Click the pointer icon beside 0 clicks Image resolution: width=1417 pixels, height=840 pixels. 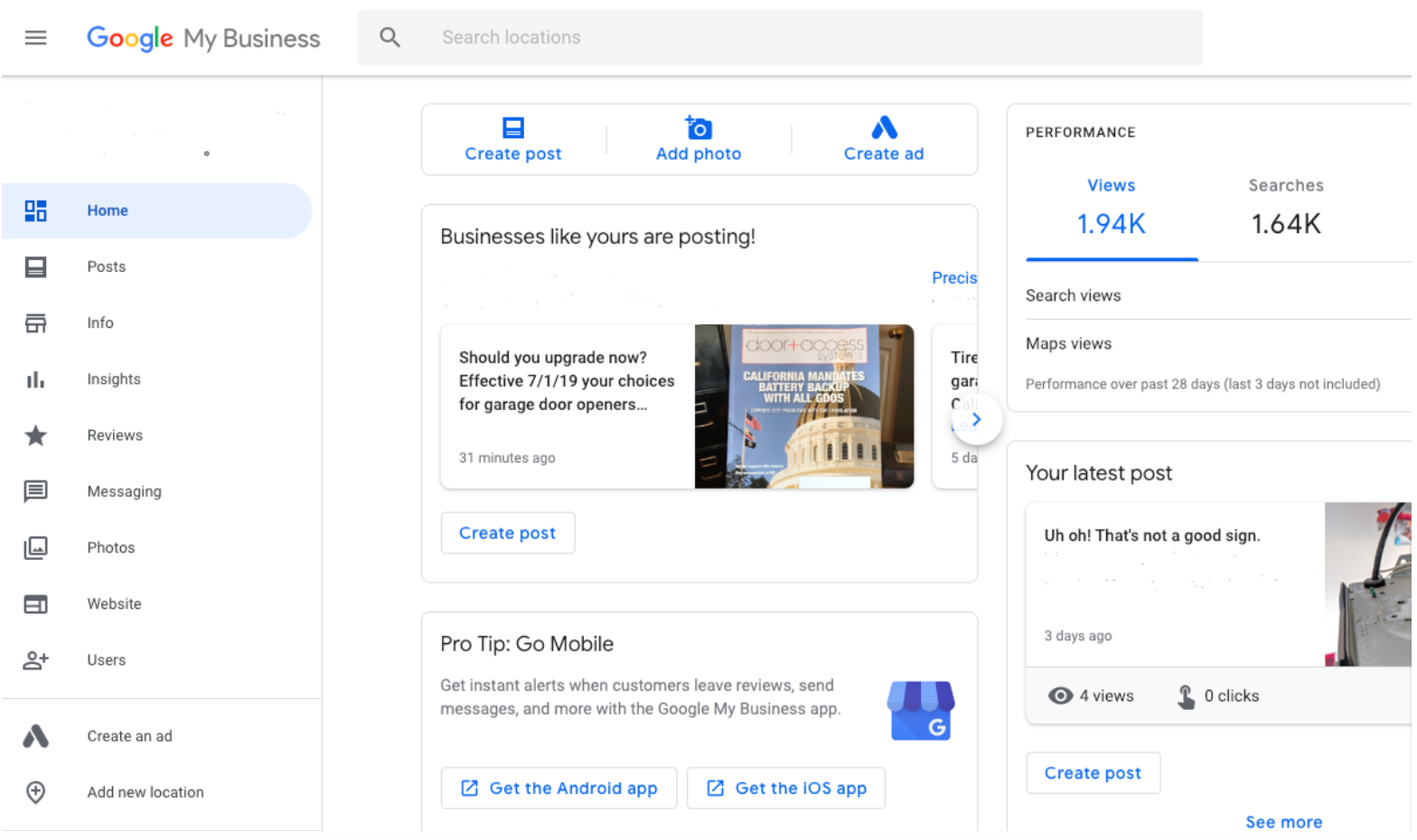(x=1186, y=696)
